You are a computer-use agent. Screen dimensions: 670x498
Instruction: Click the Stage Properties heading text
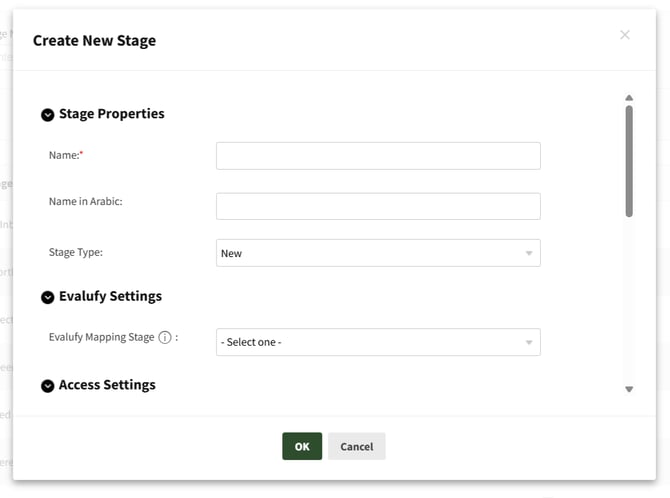click(111, 114)
